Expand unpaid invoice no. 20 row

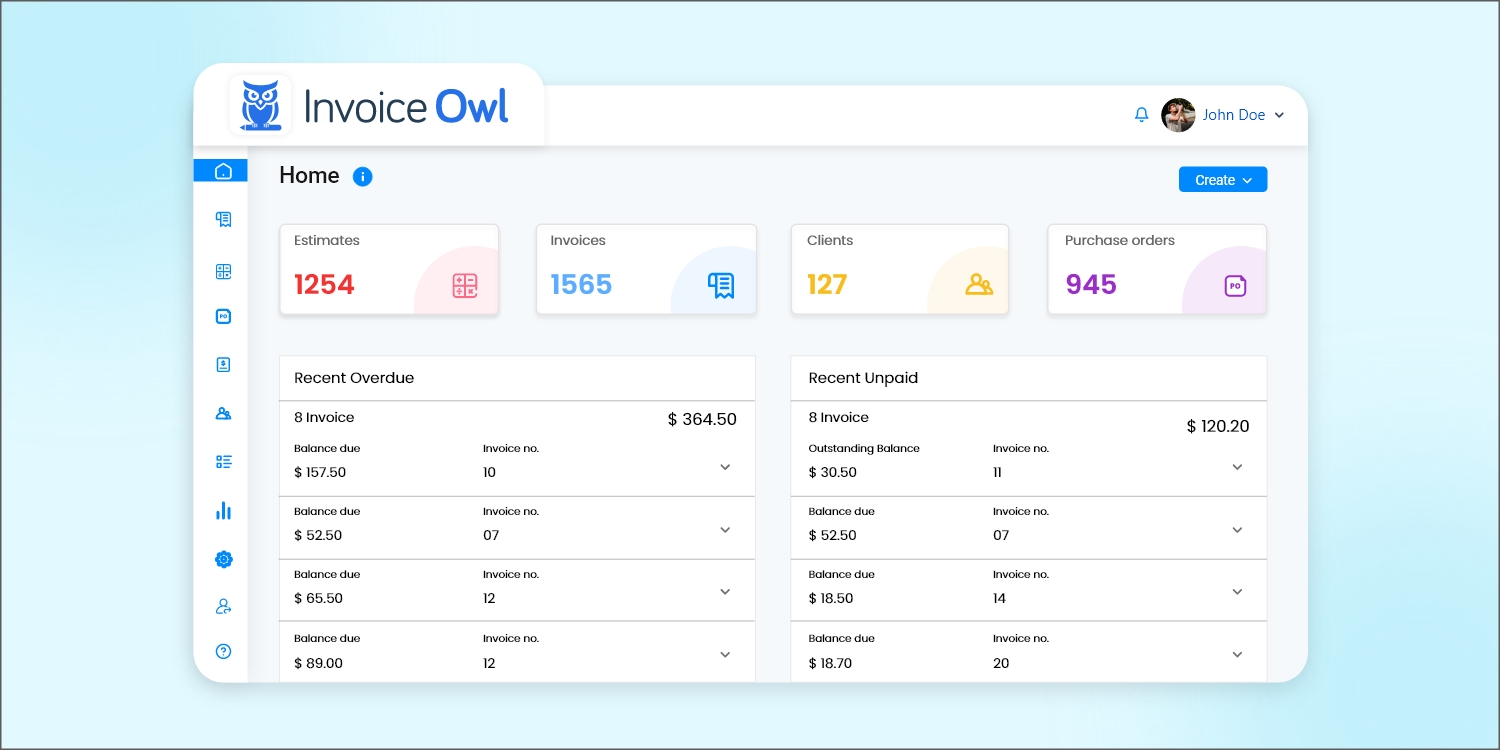(1237, 655)
